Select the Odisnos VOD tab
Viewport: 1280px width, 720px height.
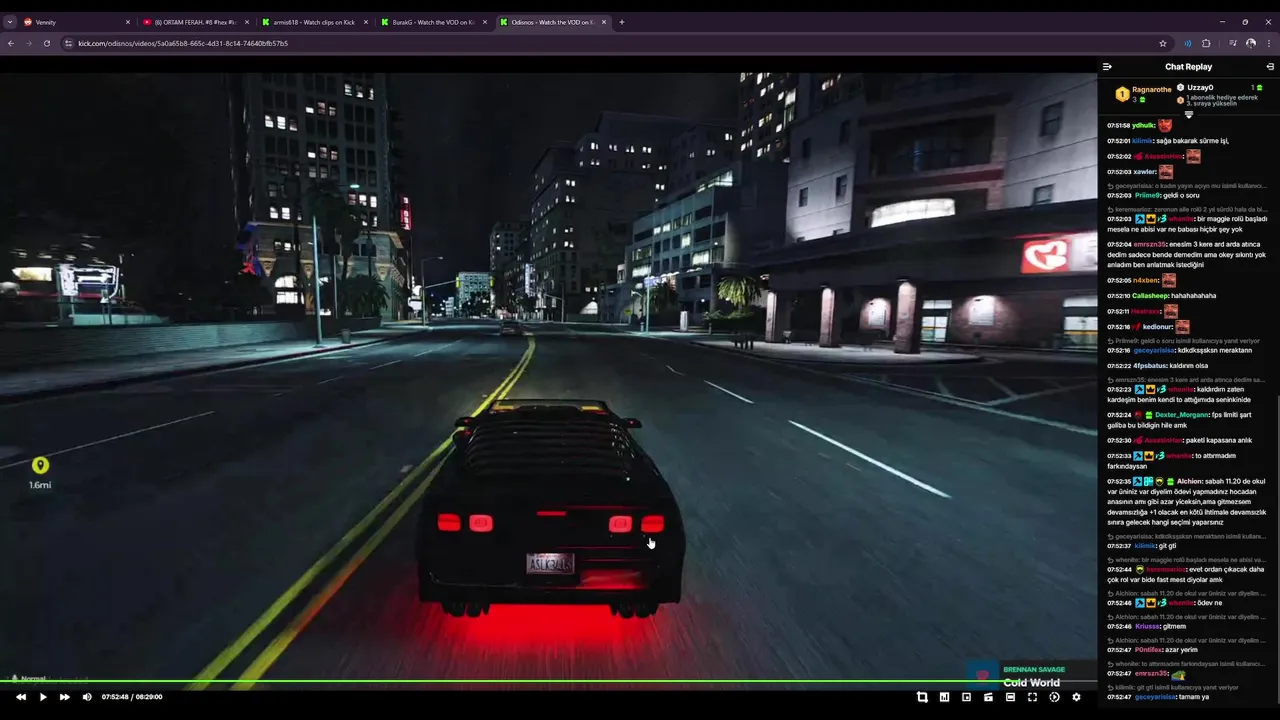[x=552, y=22]
